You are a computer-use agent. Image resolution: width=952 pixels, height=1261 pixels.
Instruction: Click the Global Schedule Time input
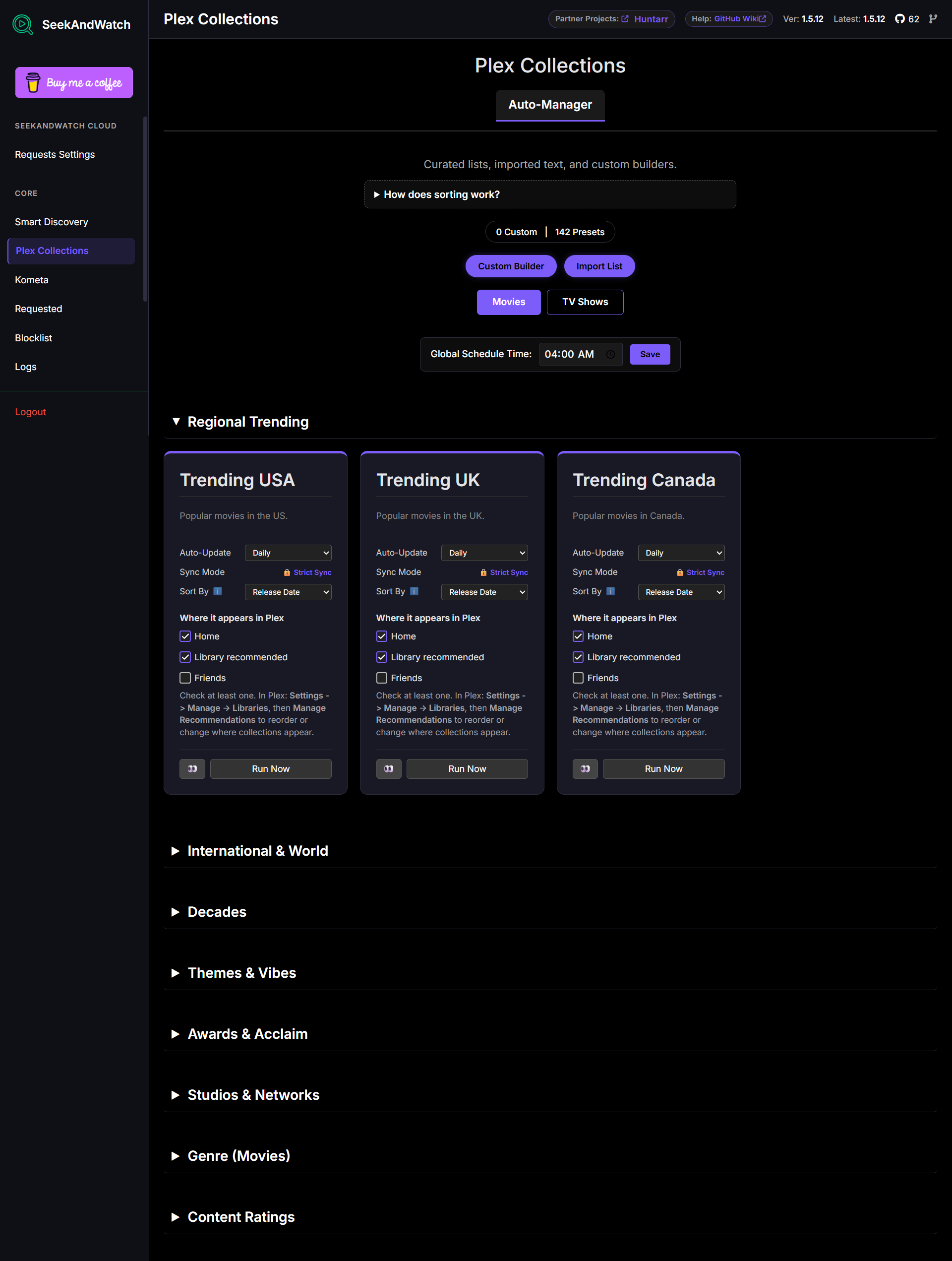(581, 355)
